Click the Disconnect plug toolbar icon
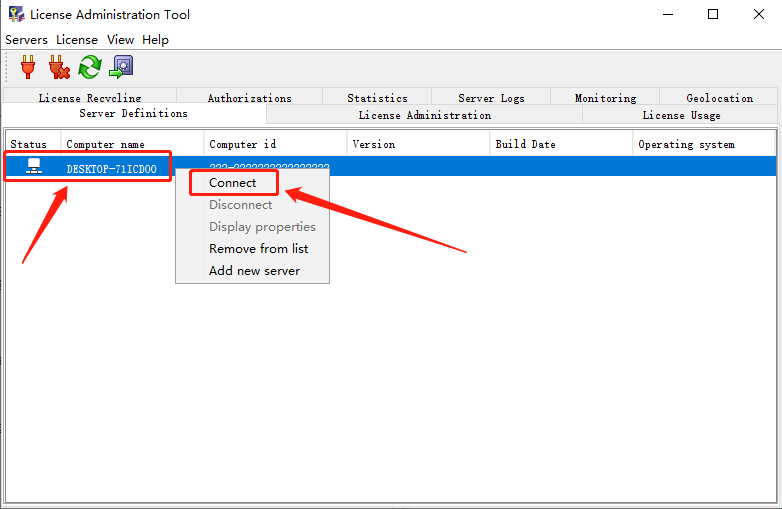This screenshot has width=782, height=509. tap(59, 67)
